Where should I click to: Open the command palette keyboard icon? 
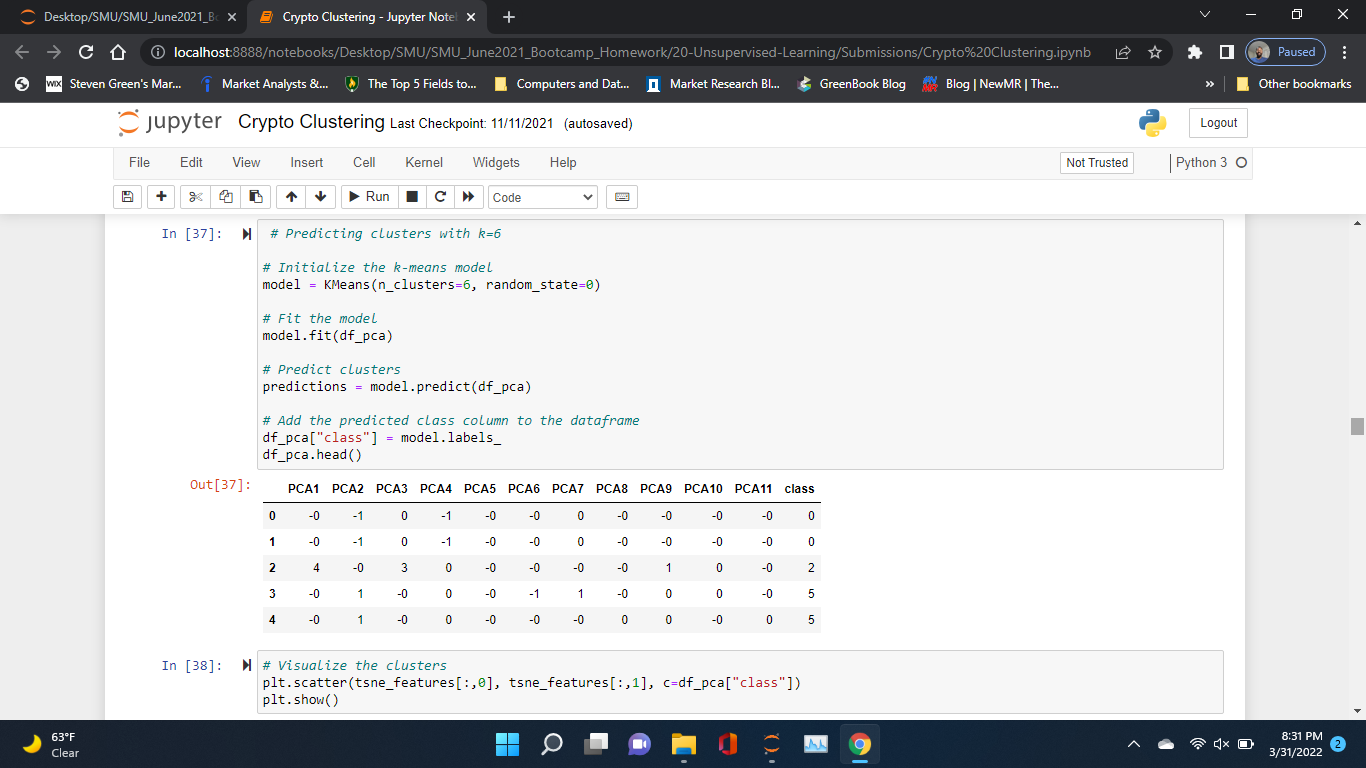pyautogui.click(x=622, y=197)
